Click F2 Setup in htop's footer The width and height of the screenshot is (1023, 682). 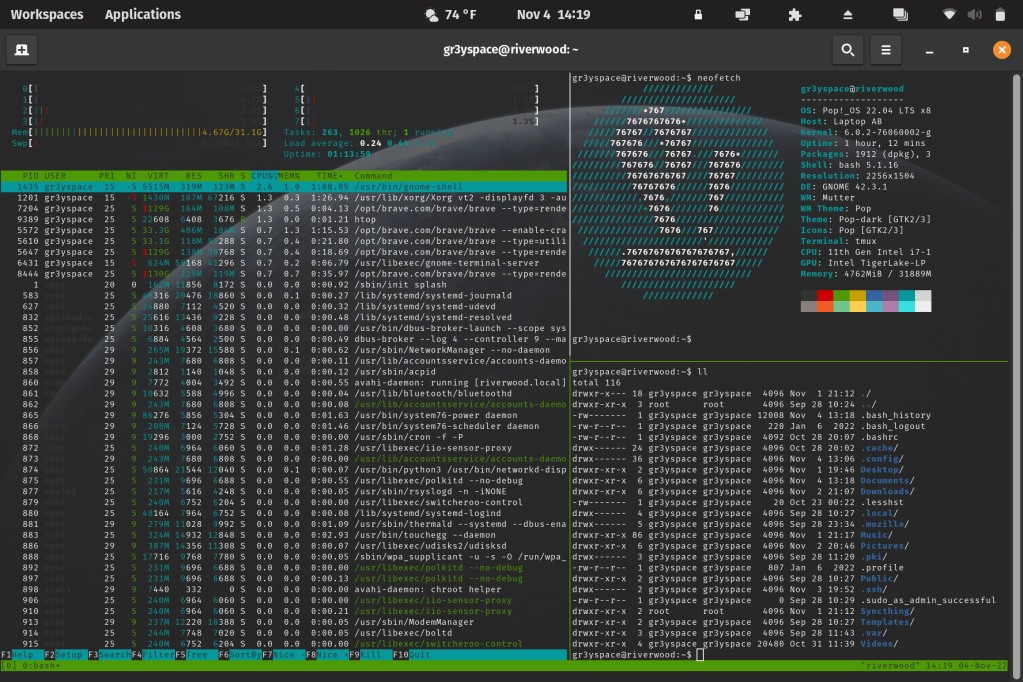(66, 654)
